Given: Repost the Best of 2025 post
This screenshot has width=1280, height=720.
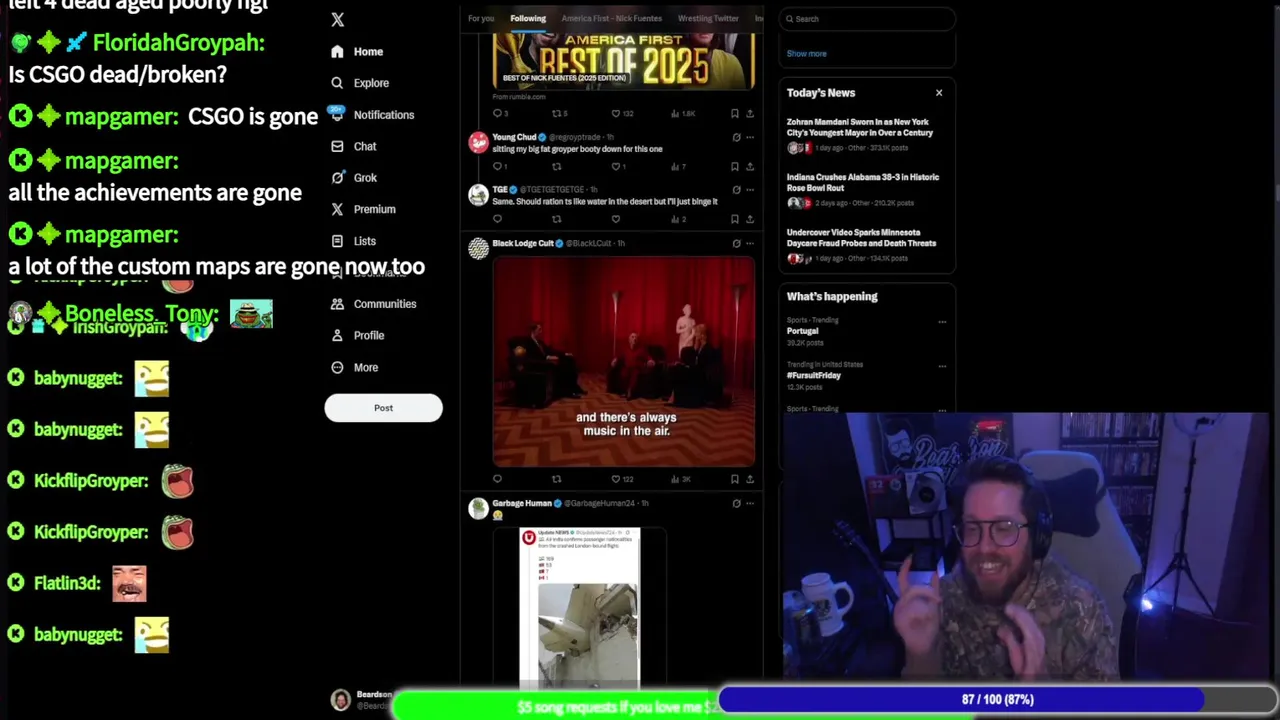Looking at the screenshot, I should pos(558,114).
